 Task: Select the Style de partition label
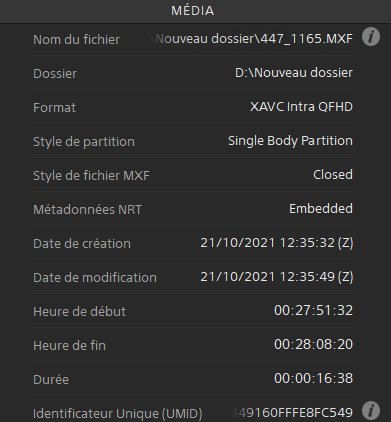pyautogui.click(x=84, y=142)
